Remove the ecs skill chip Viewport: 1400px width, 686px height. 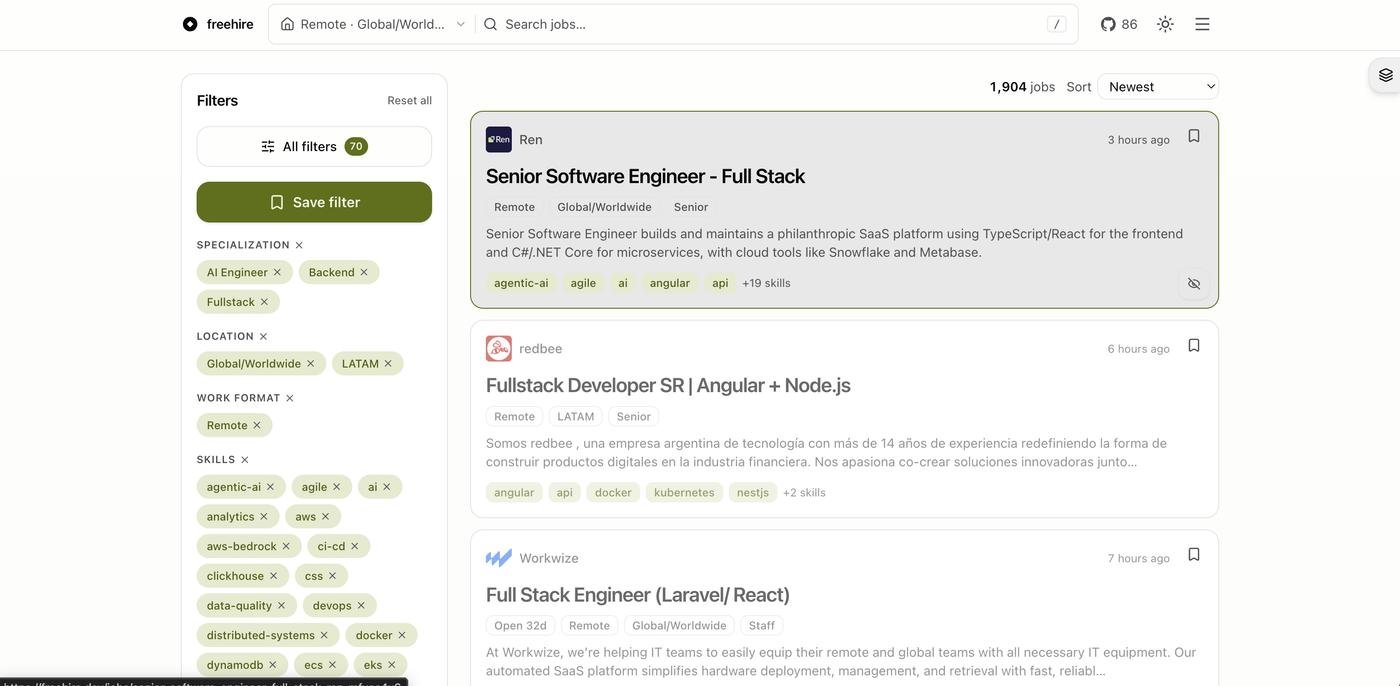tap(333, 665)
